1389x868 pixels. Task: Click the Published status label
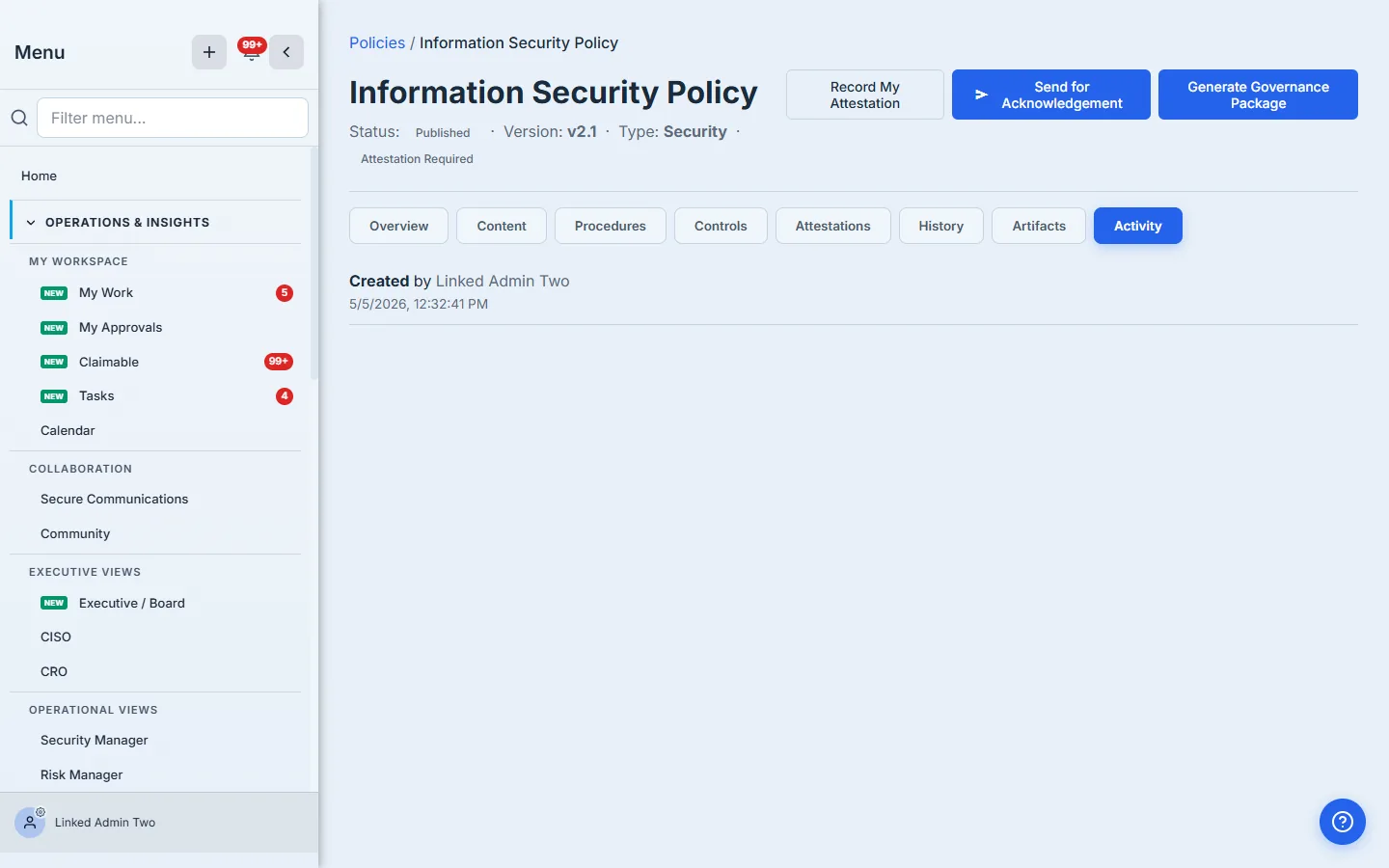443,133
